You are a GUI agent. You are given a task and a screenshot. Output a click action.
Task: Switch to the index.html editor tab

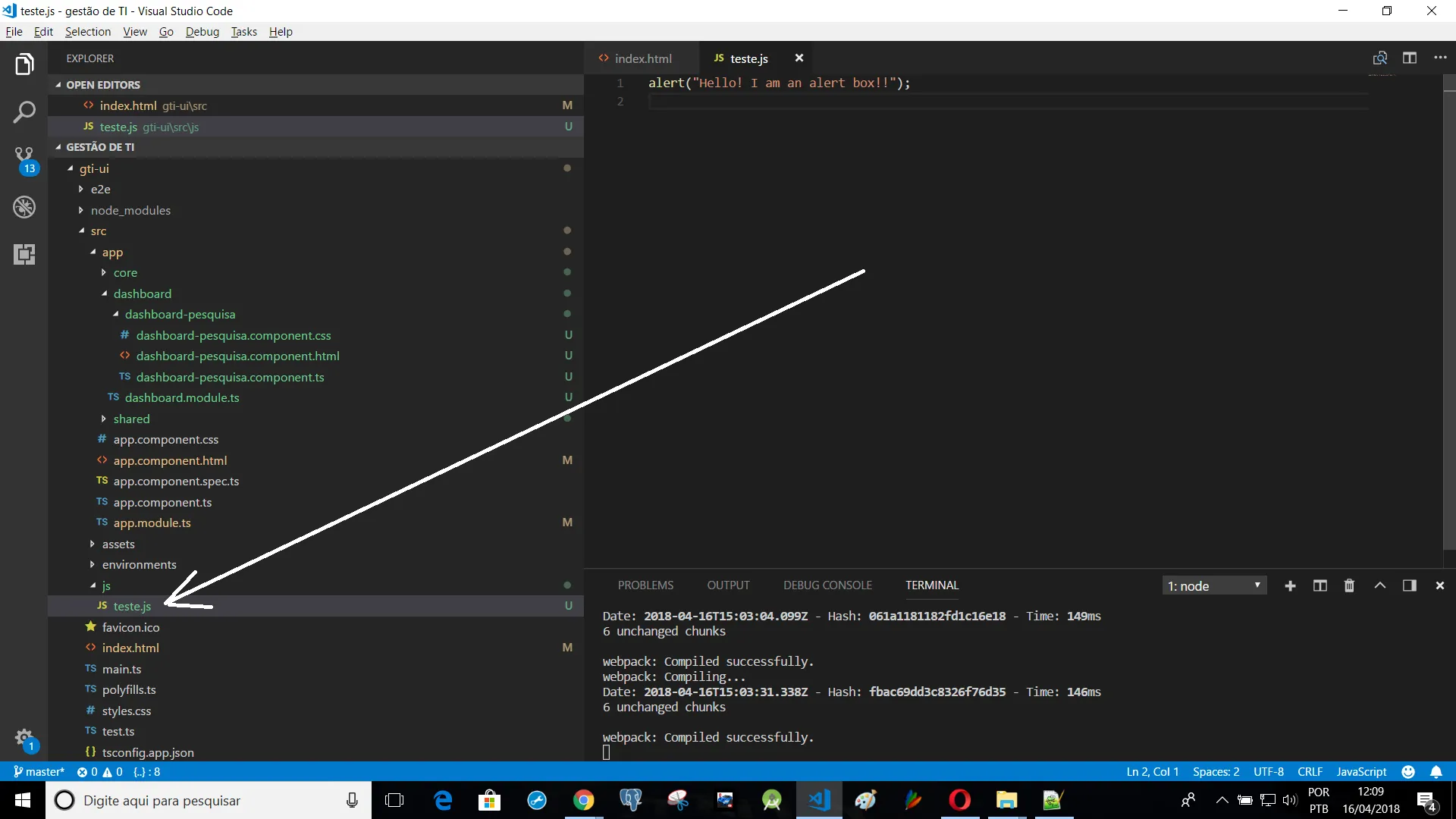[x=642, y=58]
